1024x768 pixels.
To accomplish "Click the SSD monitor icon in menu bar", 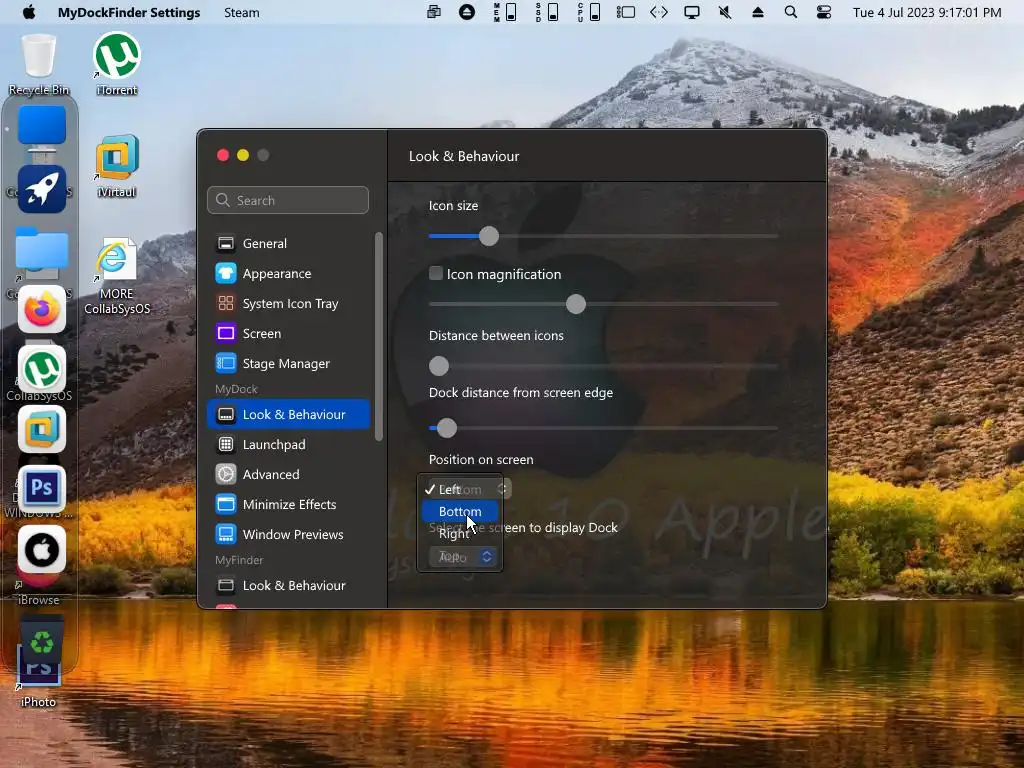I will click(547, 12).
